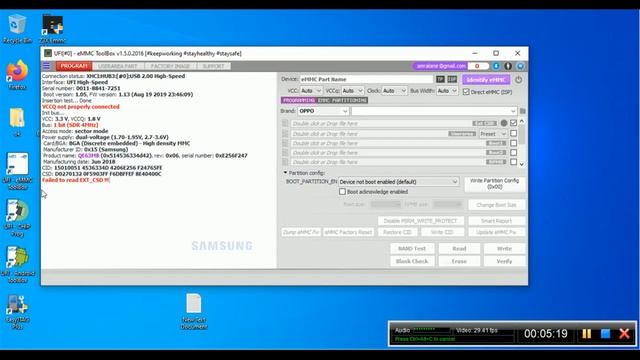Open Firefox desktop shortcut
Screen dimensions: 640x360
17,75
